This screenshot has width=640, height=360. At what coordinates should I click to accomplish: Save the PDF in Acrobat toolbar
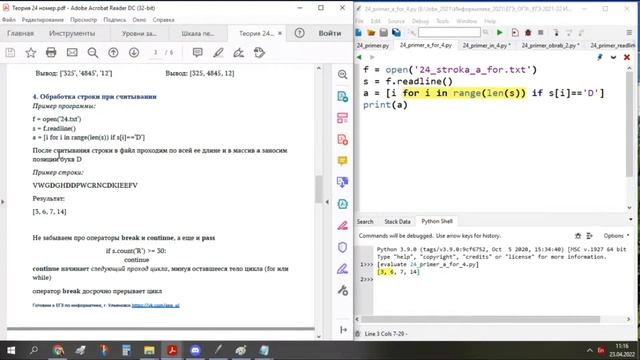pyautogui.click(x=10, y=52)
